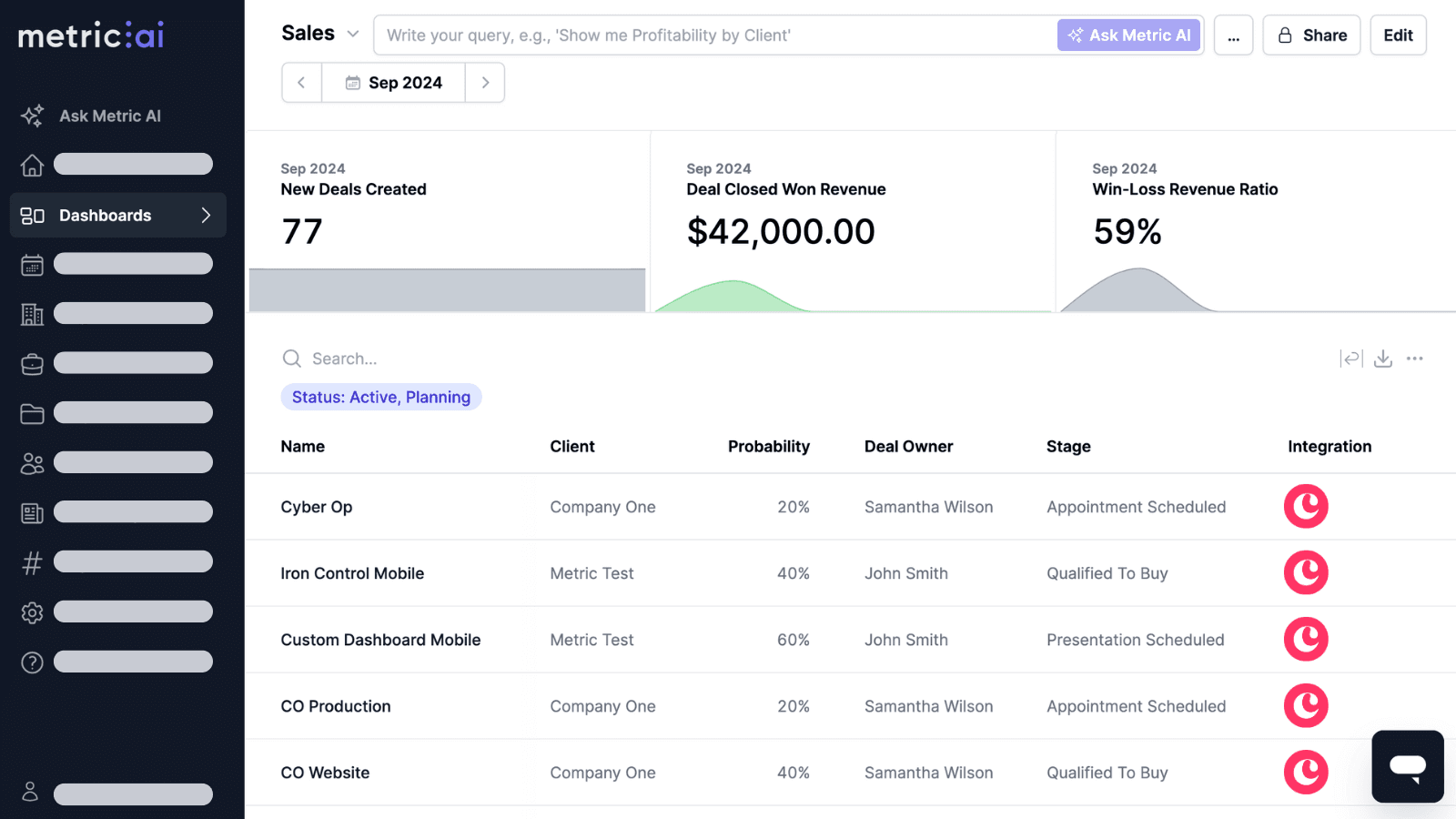The width and height of the screenshot is (1456, 819).
Task: Click the table wrap-text arrow icon
Action: (x=1350, y=359)
